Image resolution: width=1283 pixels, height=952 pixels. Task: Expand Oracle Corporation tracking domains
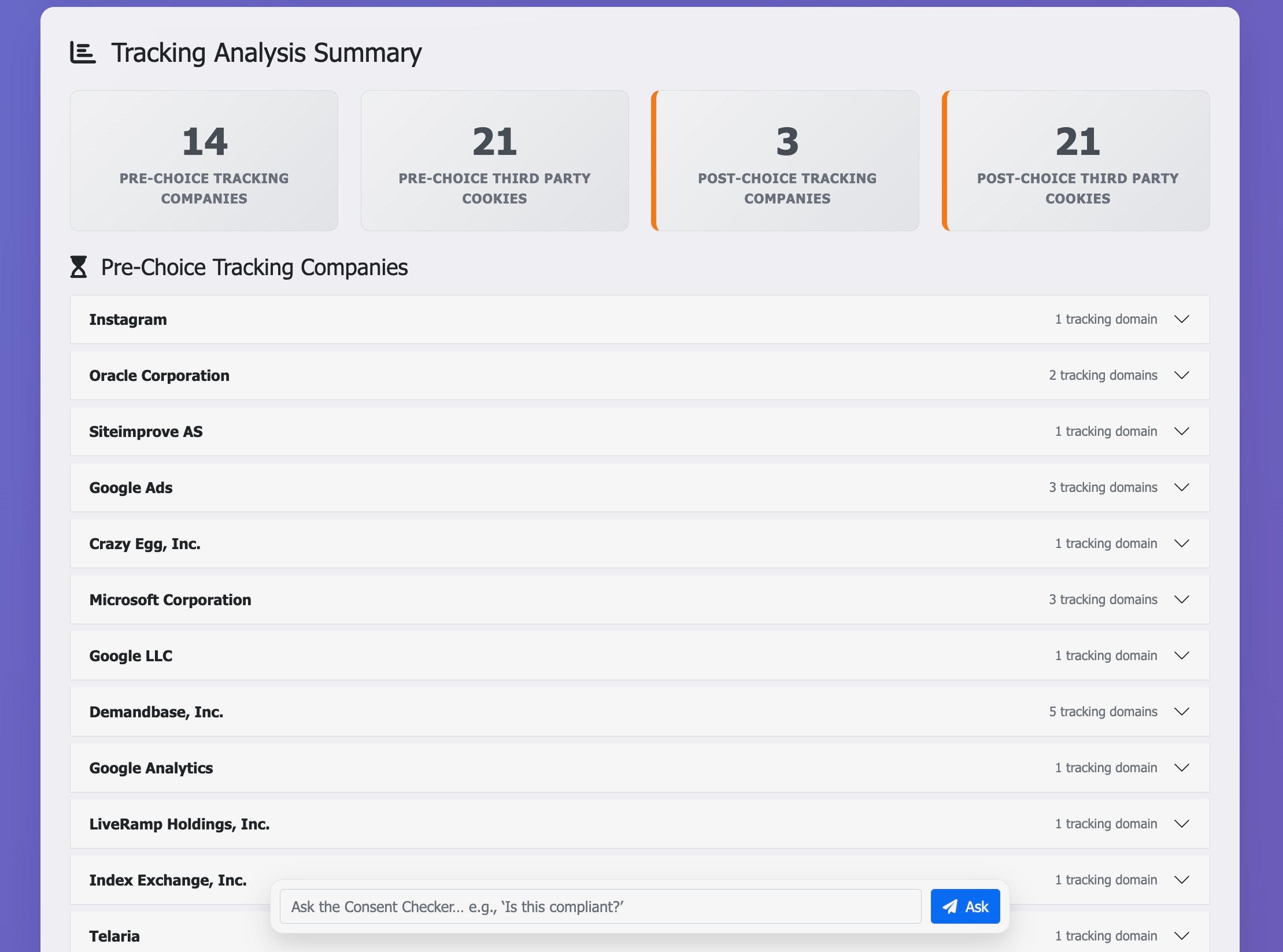tap(1182, 376)
